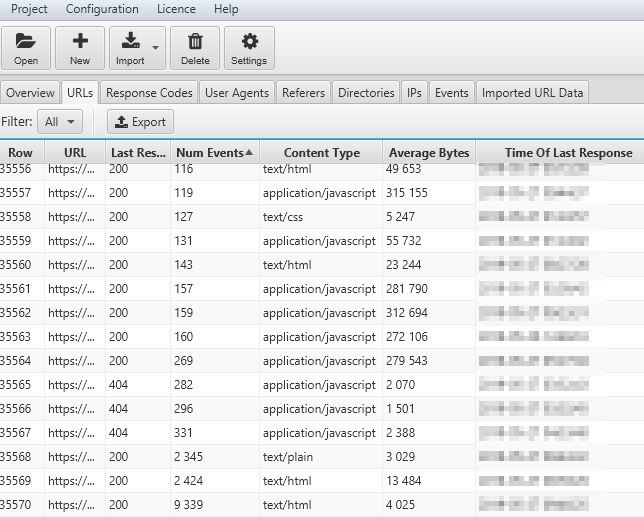Open the Project menu
Viewport: 644px width, 517px height.
[29, 9]
